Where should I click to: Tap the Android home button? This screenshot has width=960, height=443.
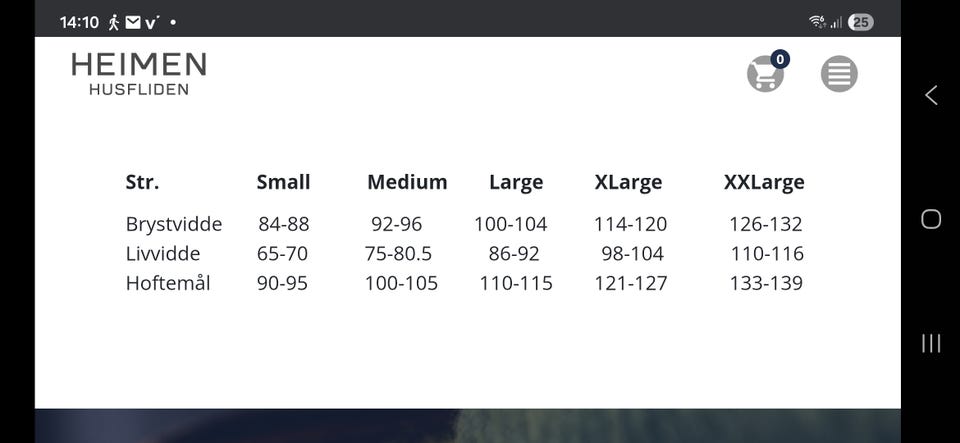click(931, 219)
